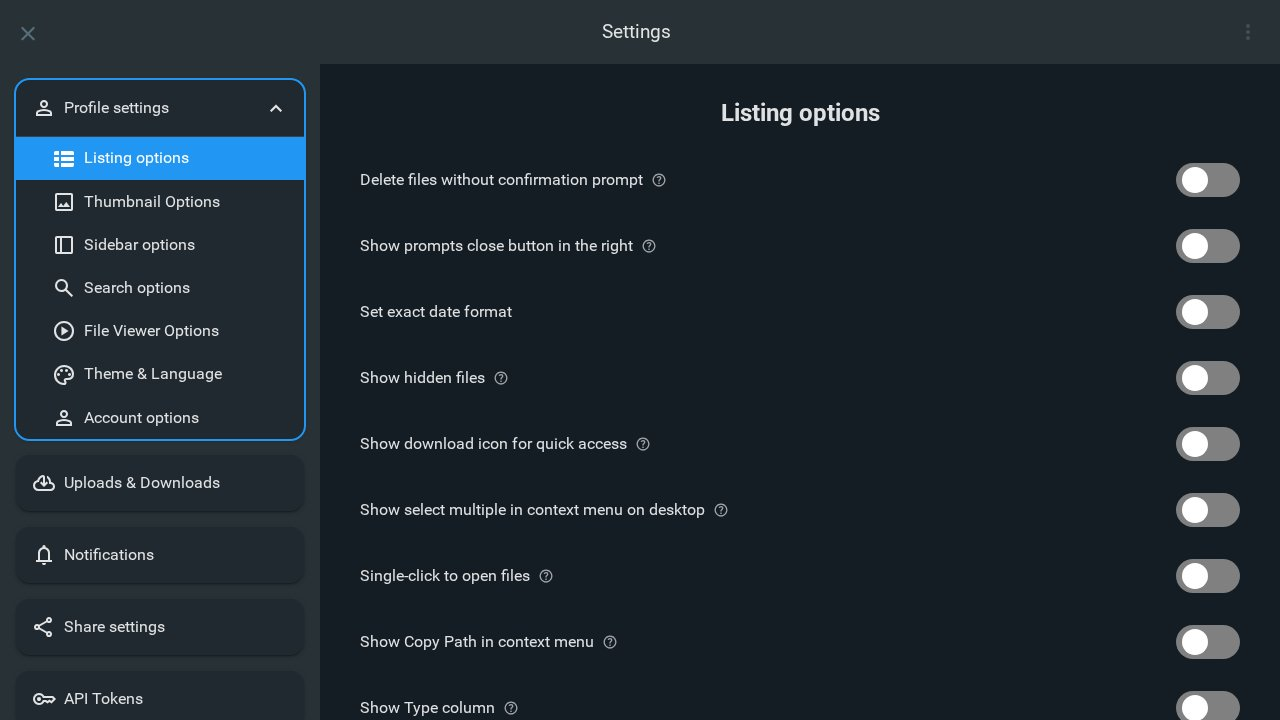Go to Sidebar options
1280x720 pixels.
tap(160, 245)
